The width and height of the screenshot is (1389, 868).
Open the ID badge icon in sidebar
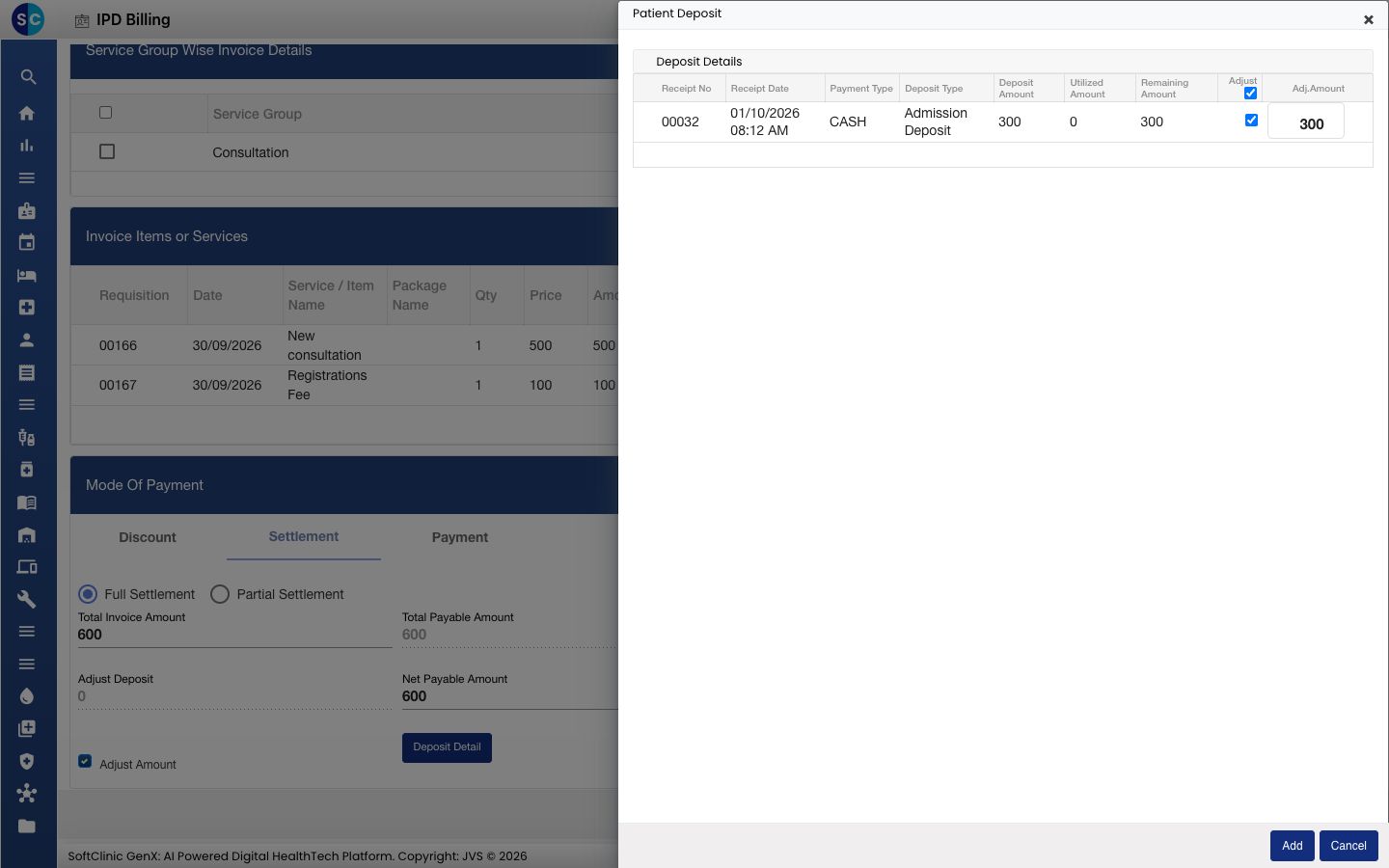(27, 210)
